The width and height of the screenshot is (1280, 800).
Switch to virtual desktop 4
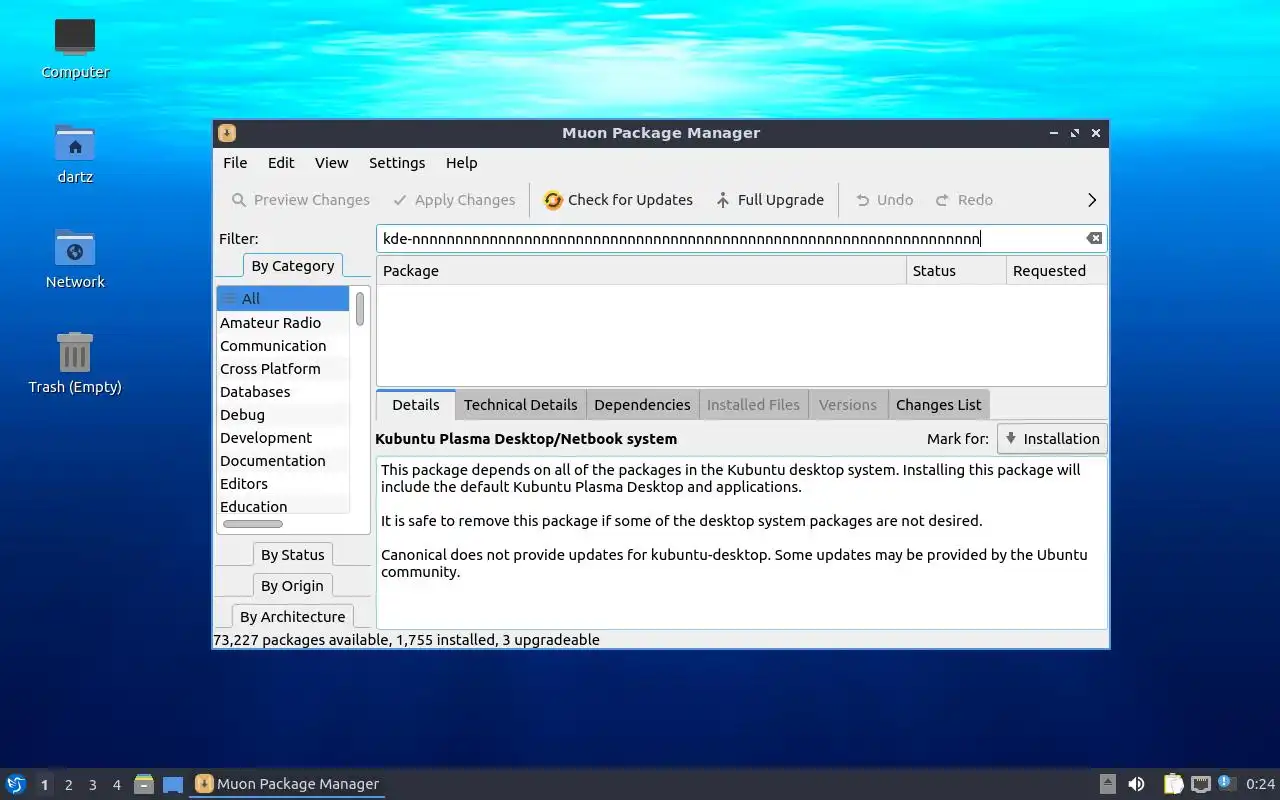tap(116, 785)
